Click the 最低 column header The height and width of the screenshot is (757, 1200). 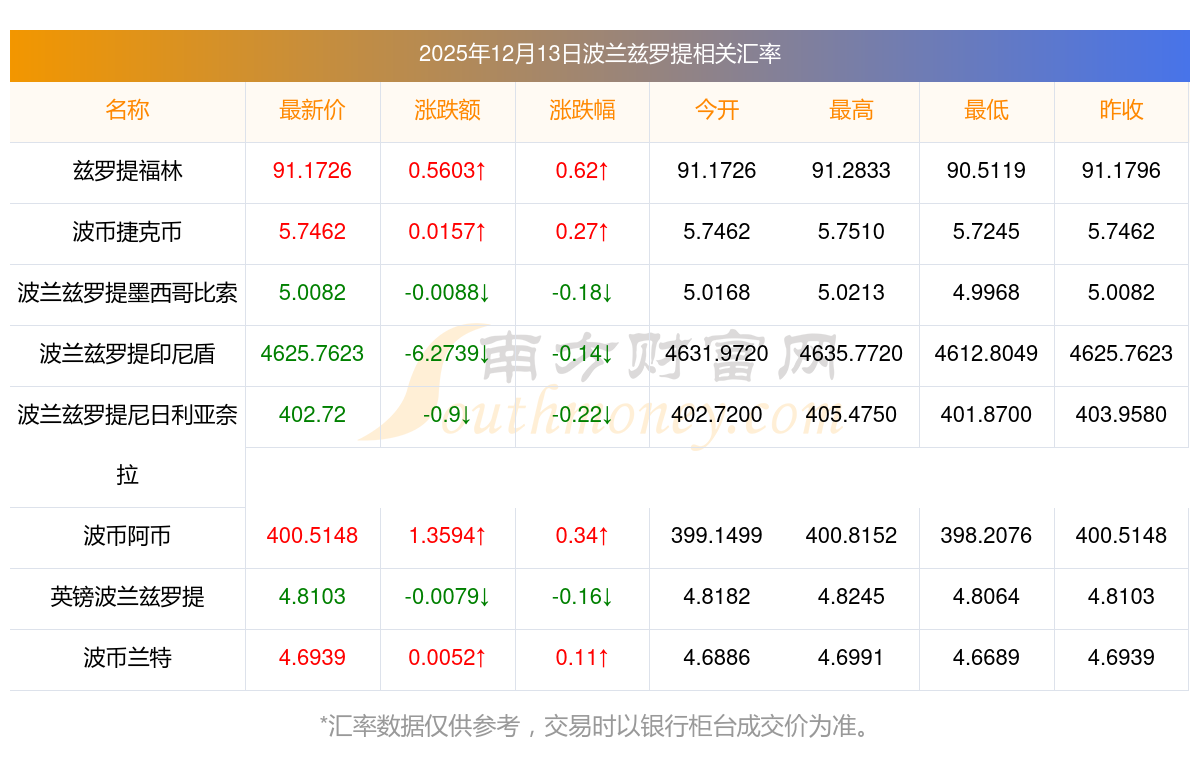pos(986,110)
